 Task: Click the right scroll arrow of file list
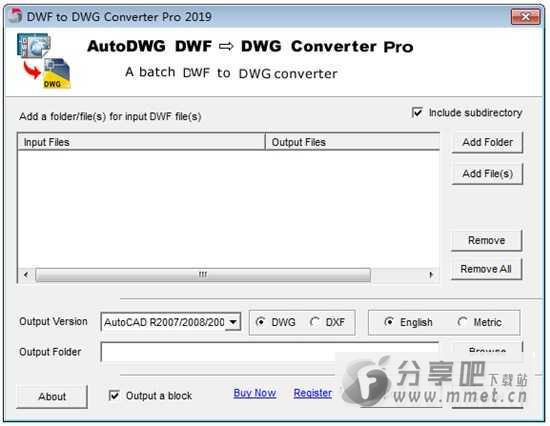[x=431, y=275]
